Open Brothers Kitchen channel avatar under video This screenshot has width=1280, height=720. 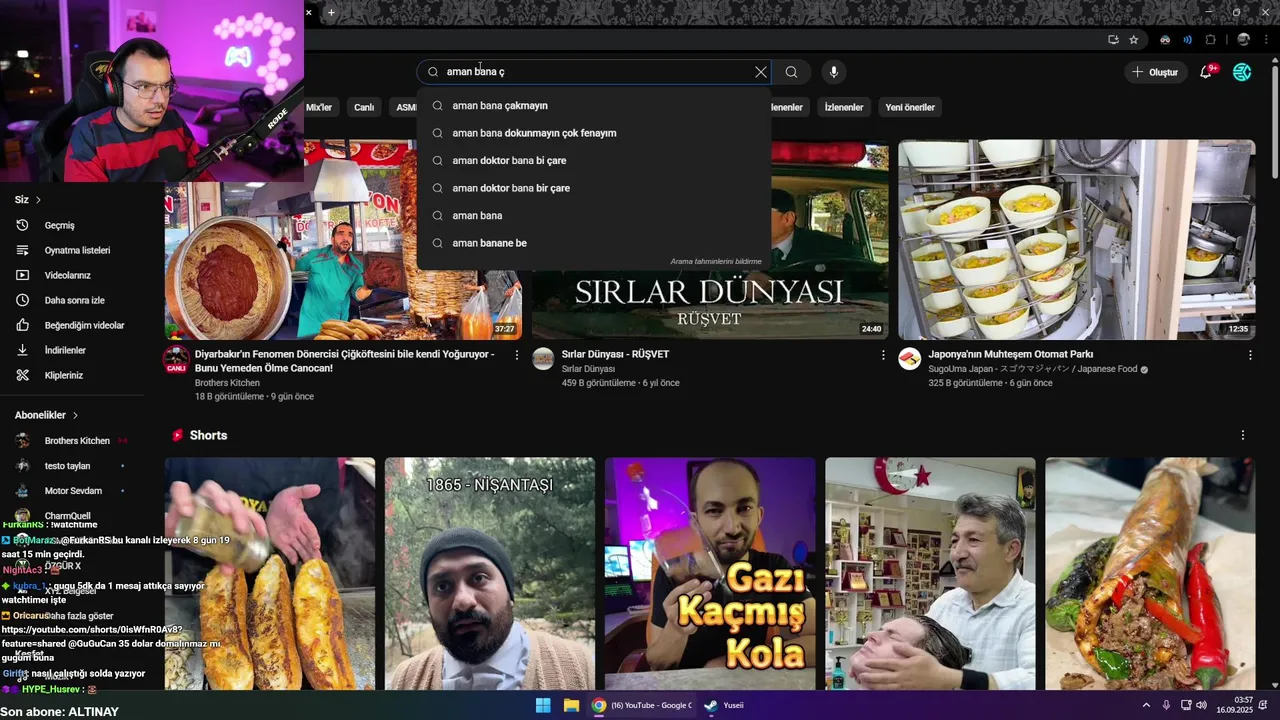coord(177,359)
